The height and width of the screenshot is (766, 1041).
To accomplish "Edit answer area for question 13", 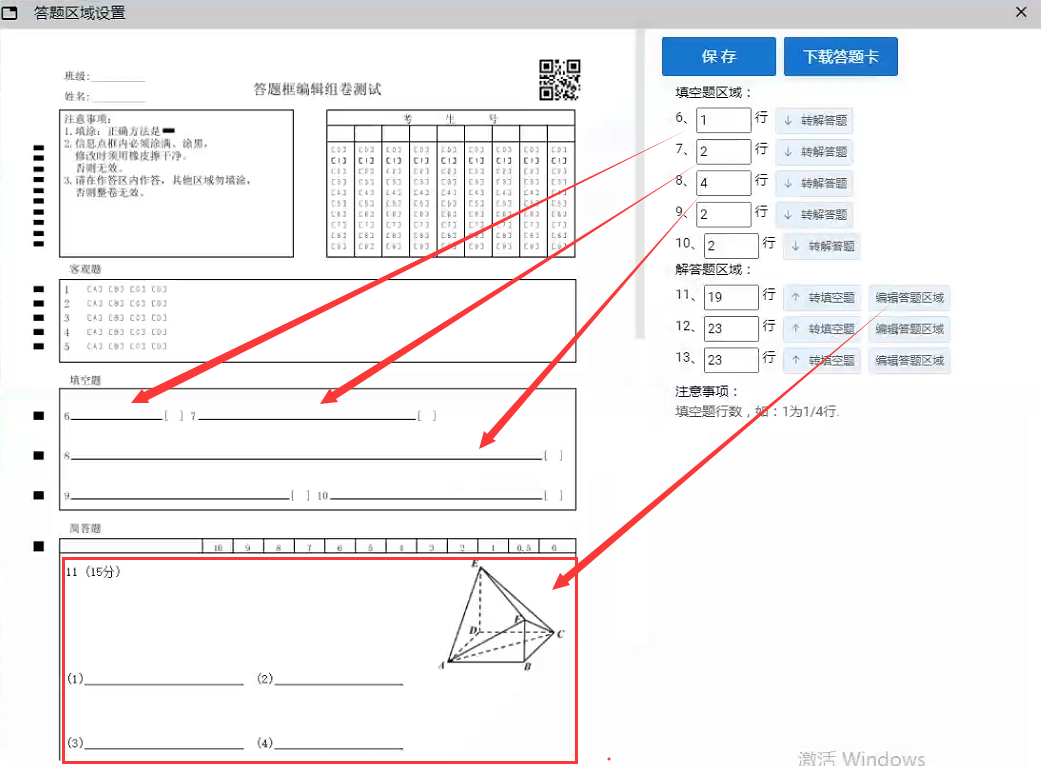I will [x=909, y=360].
